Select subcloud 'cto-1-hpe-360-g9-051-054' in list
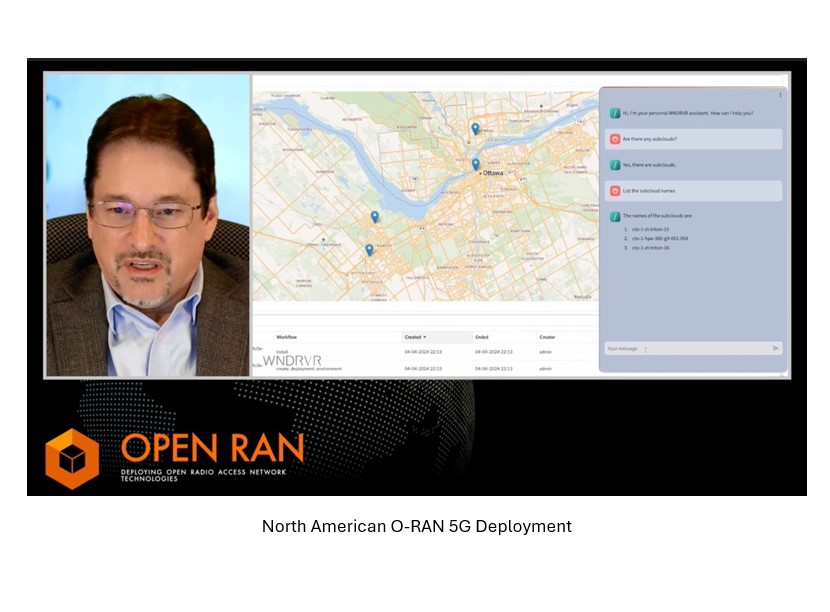This screenshot has height=612, width=830. click(x=660, y=238)
